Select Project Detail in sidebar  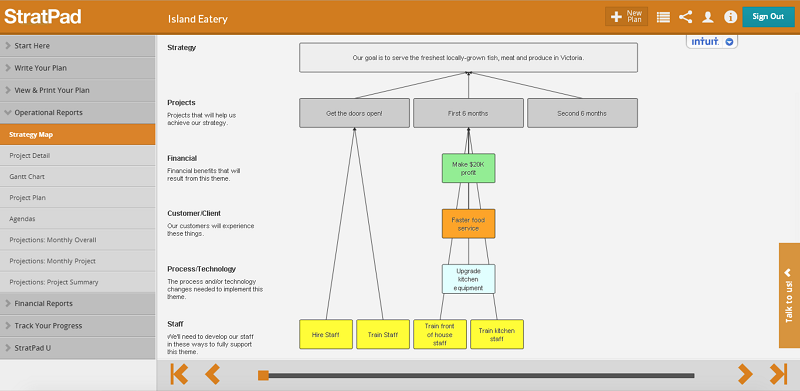point(78,155)
